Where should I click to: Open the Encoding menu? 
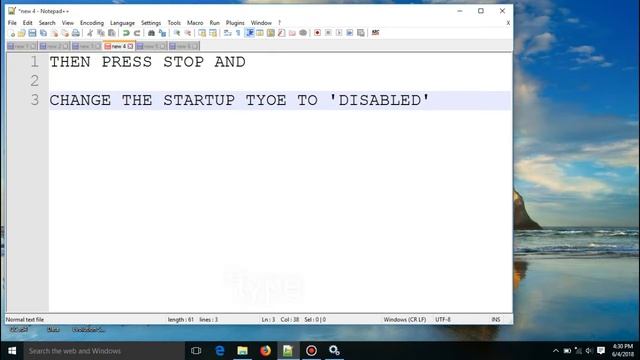click(92, 23)
